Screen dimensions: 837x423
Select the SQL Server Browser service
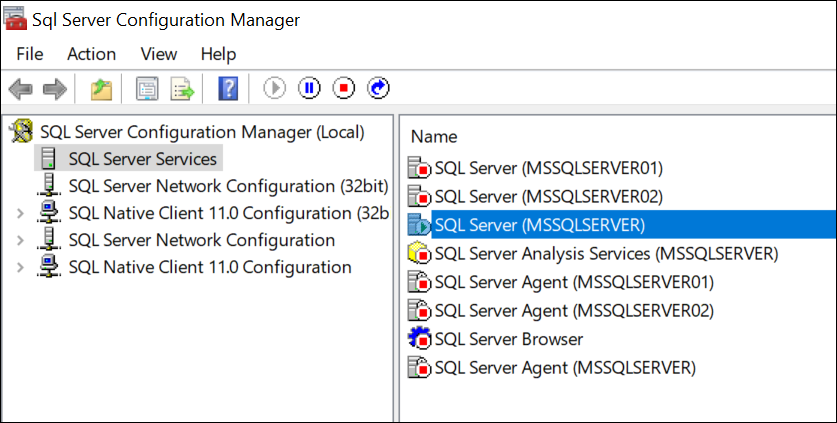[508, 339]
